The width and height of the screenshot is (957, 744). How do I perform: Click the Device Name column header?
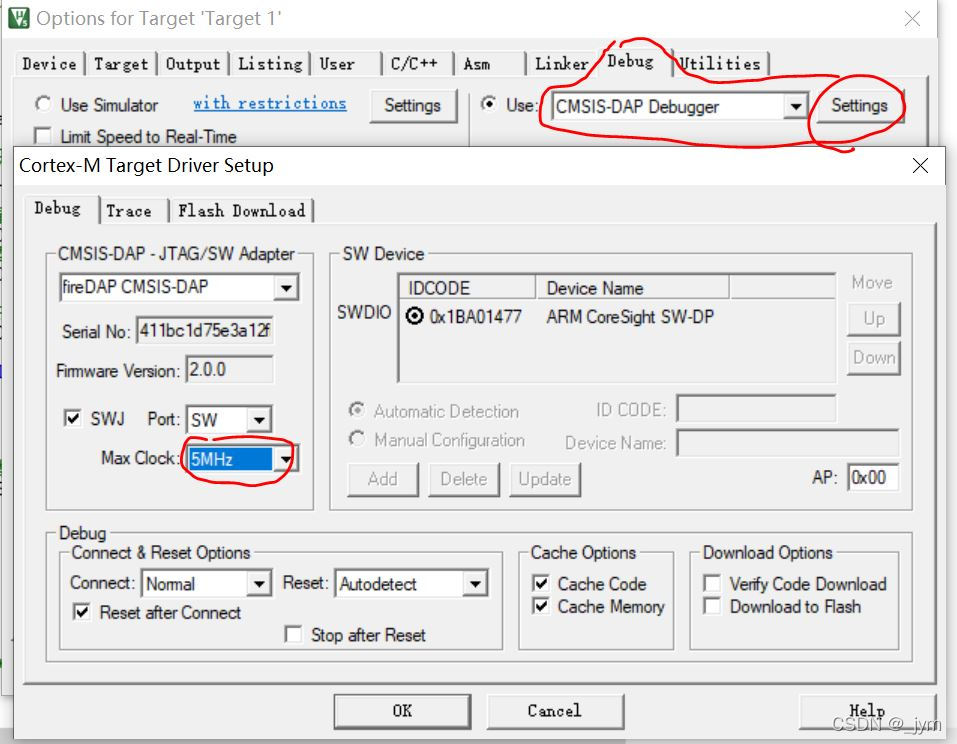pyautogui.click(x=632, y=288)
